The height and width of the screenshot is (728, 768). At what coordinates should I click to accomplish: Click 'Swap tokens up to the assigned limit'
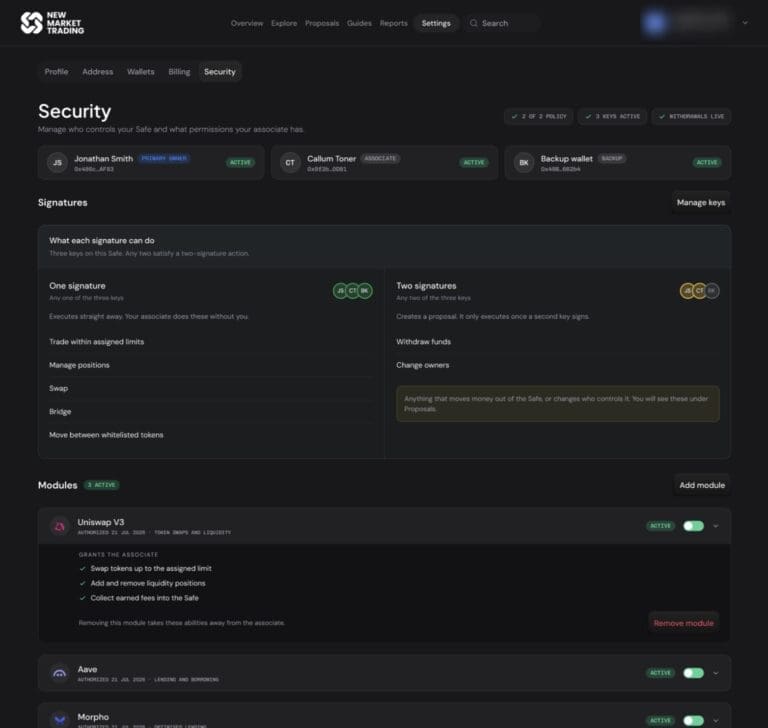click(x=151, y=568)
